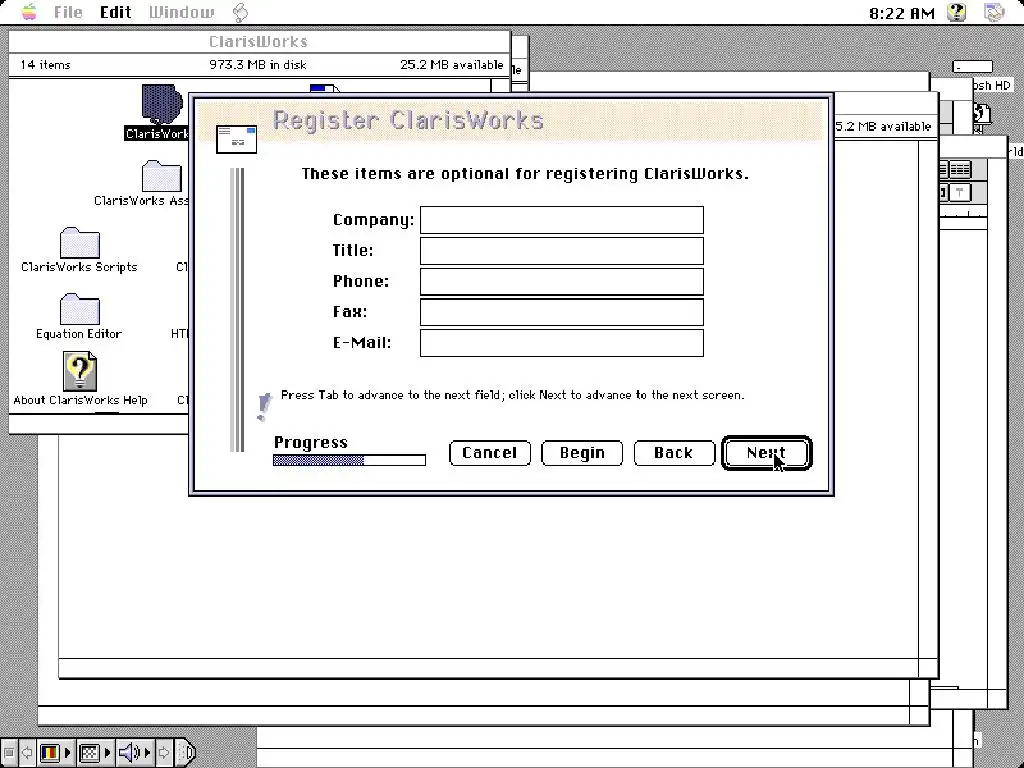Select the About ClarisWorks Help file

[x=80, y=372]
